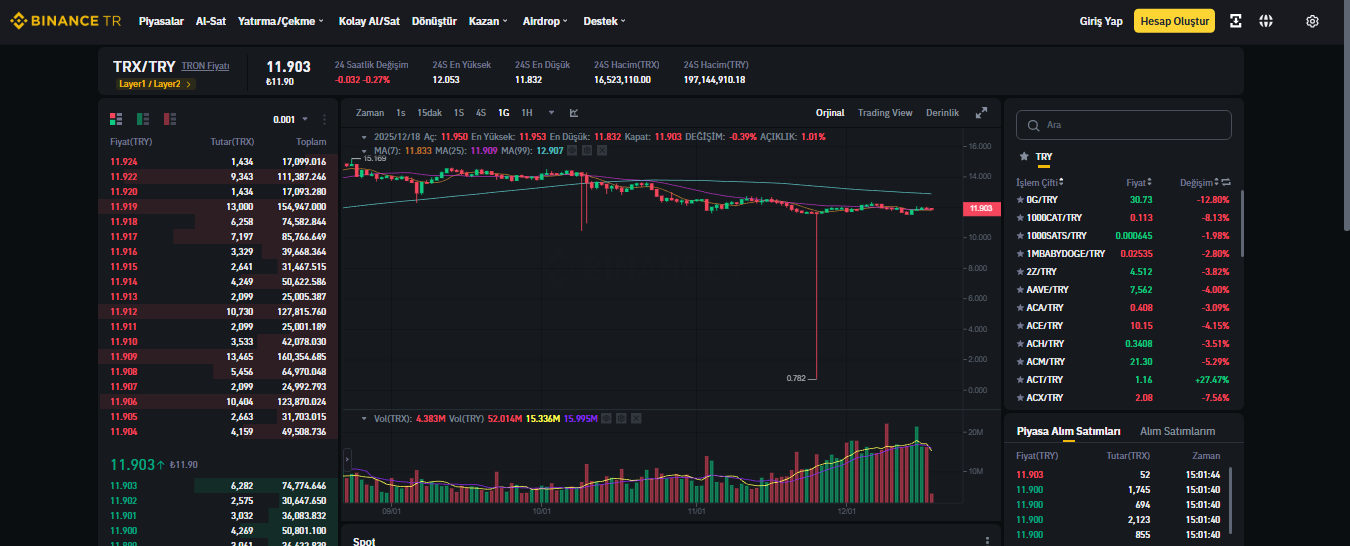This screenshot has height=546, width=1350.
Task: Open chart technical indicators icon
Action: (x=574, y=113)
